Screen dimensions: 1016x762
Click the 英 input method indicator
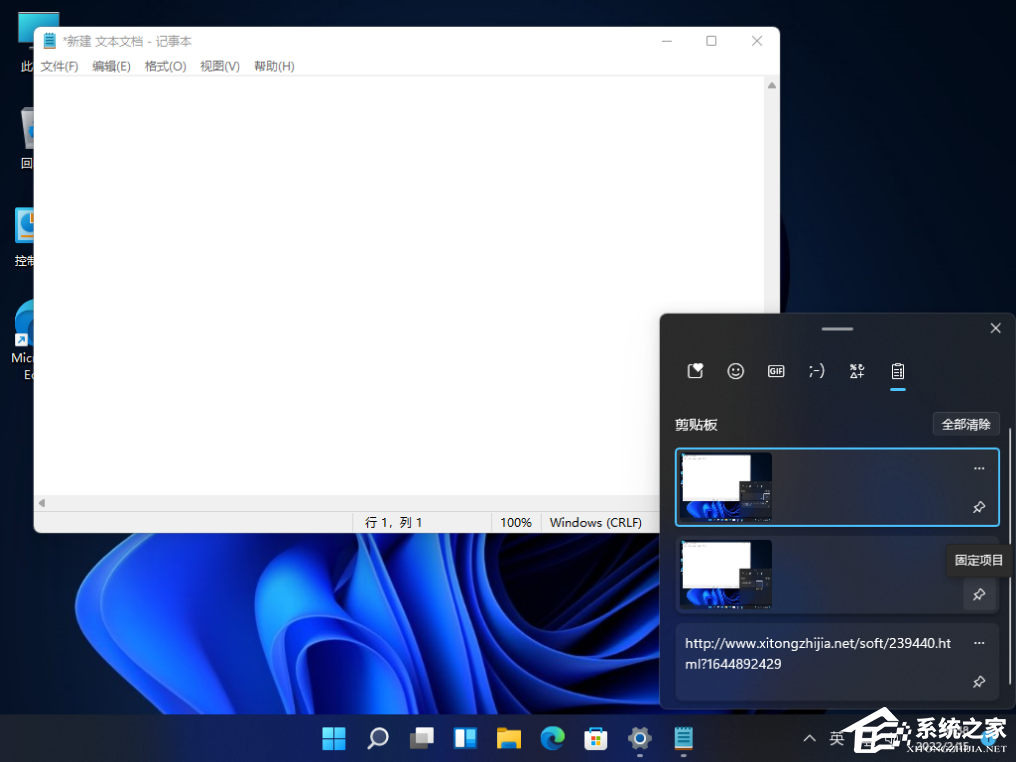[837, 737]
